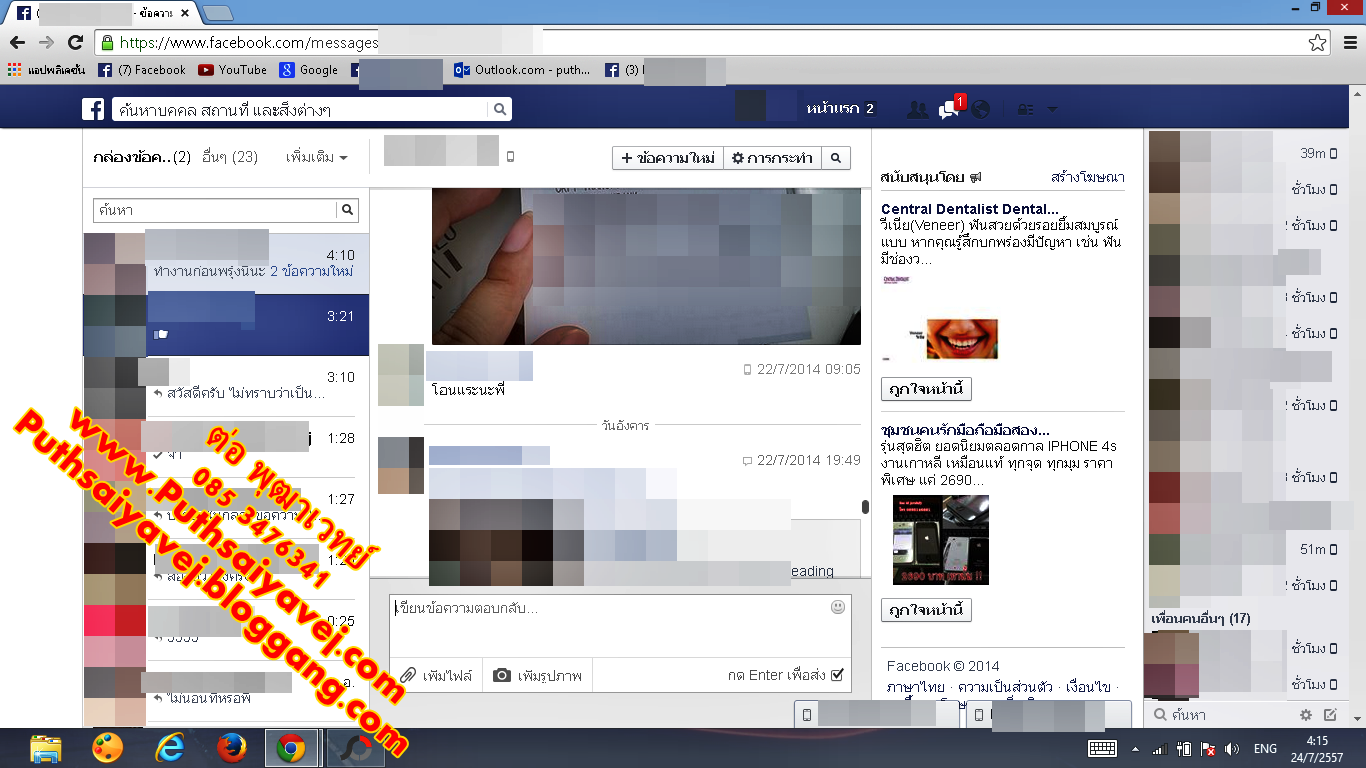Open the globe notifications icon
1366x768 pixels.
coord(981,110)
